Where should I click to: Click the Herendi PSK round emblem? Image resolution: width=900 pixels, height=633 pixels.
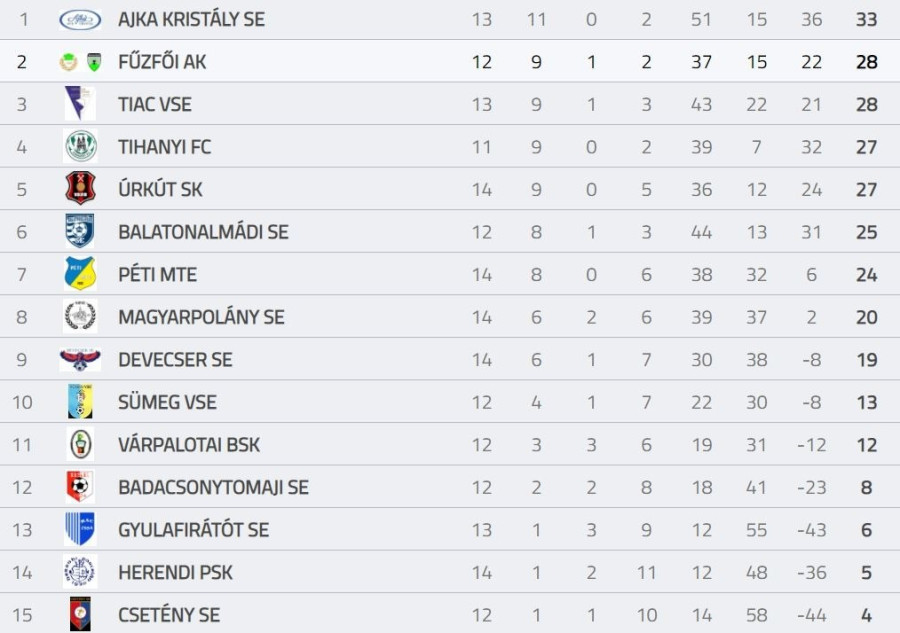pyautogui.click(x=80, y=572)
